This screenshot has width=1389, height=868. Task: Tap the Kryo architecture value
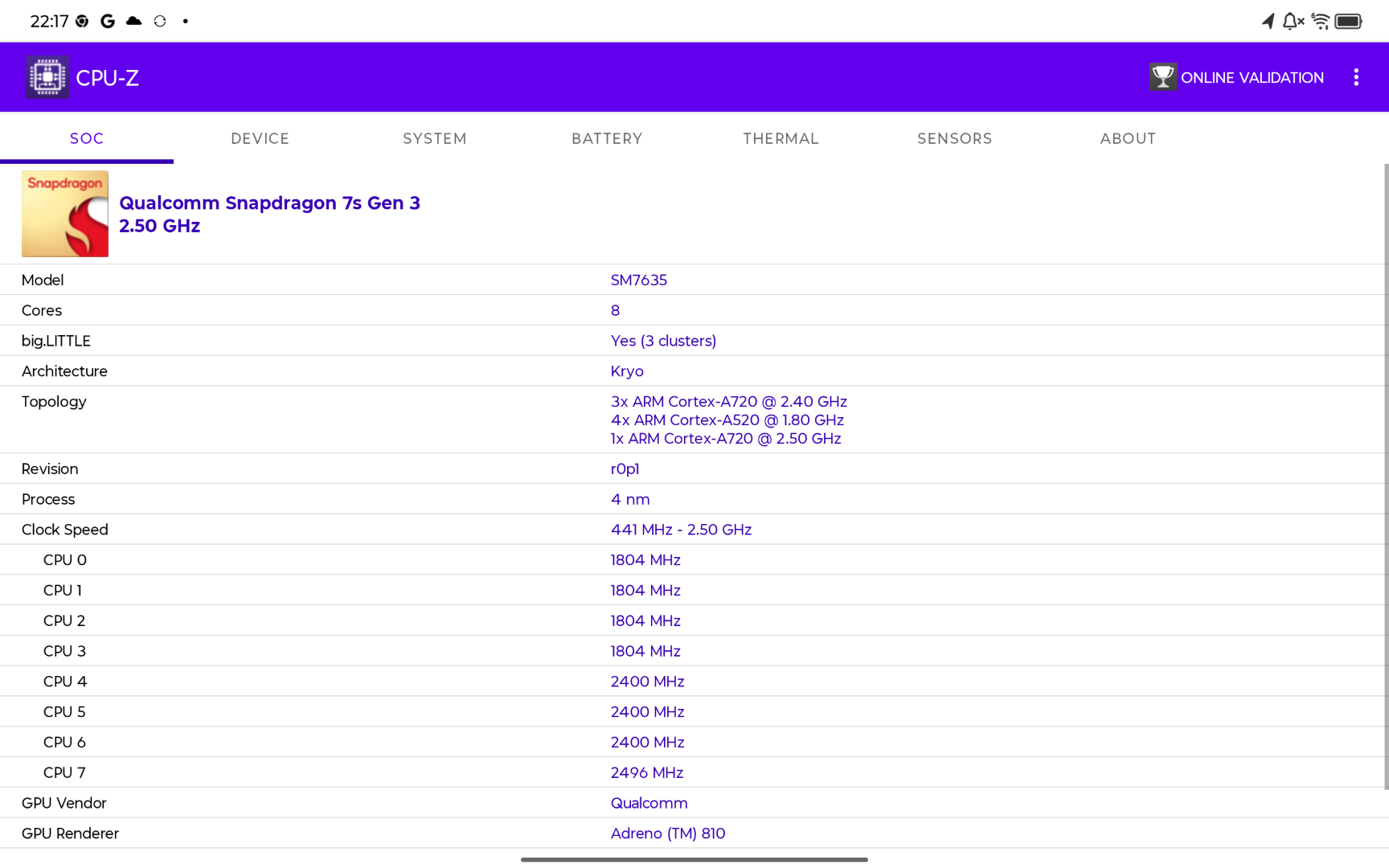[x=627, y=371]
